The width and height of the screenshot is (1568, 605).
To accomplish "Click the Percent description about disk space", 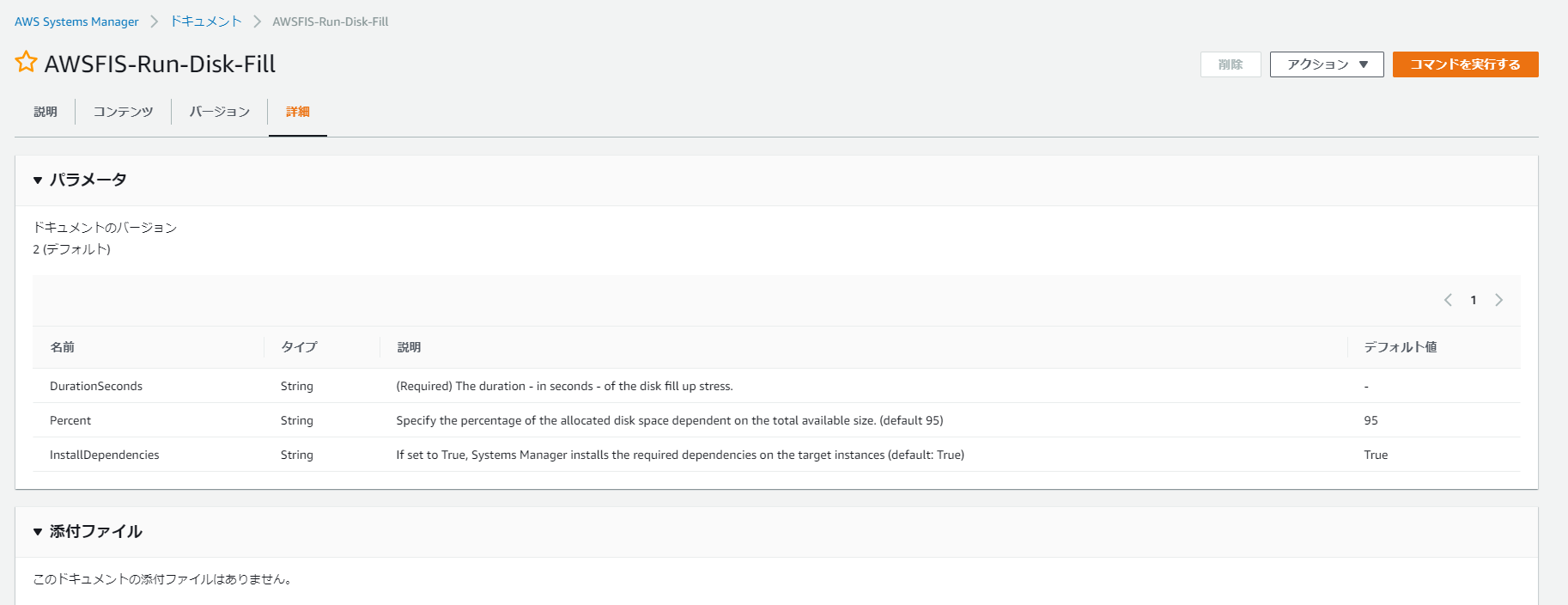I will tap(670, 420).
